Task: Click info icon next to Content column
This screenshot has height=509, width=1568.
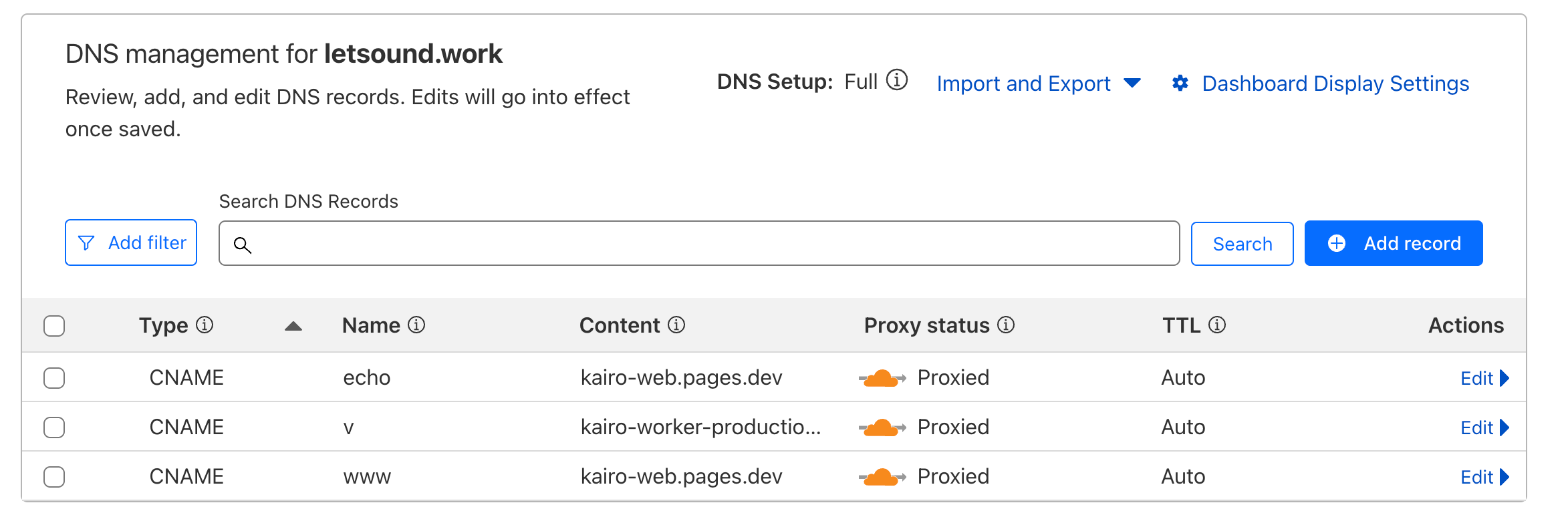Action: click(x=676, y=325)
